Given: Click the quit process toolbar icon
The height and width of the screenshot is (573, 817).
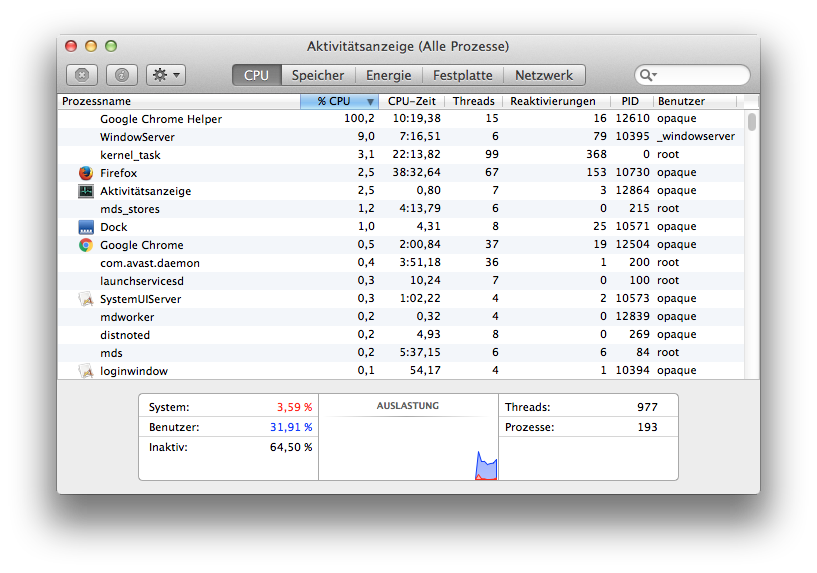Looking at the screenshot, I should (82, 75).
